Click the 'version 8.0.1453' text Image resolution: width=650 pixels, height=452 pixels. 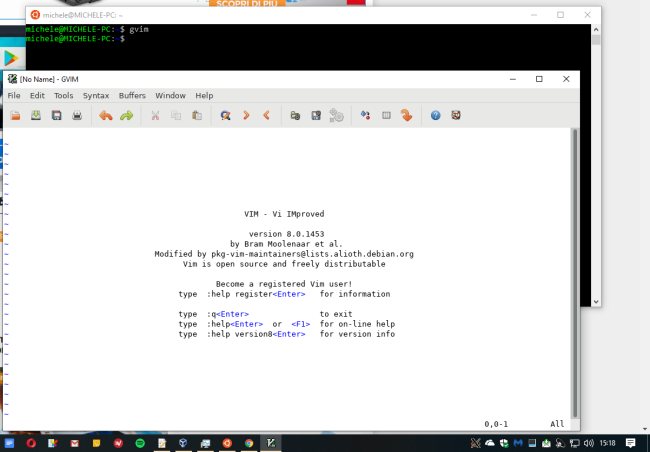(x=286, y=234)
